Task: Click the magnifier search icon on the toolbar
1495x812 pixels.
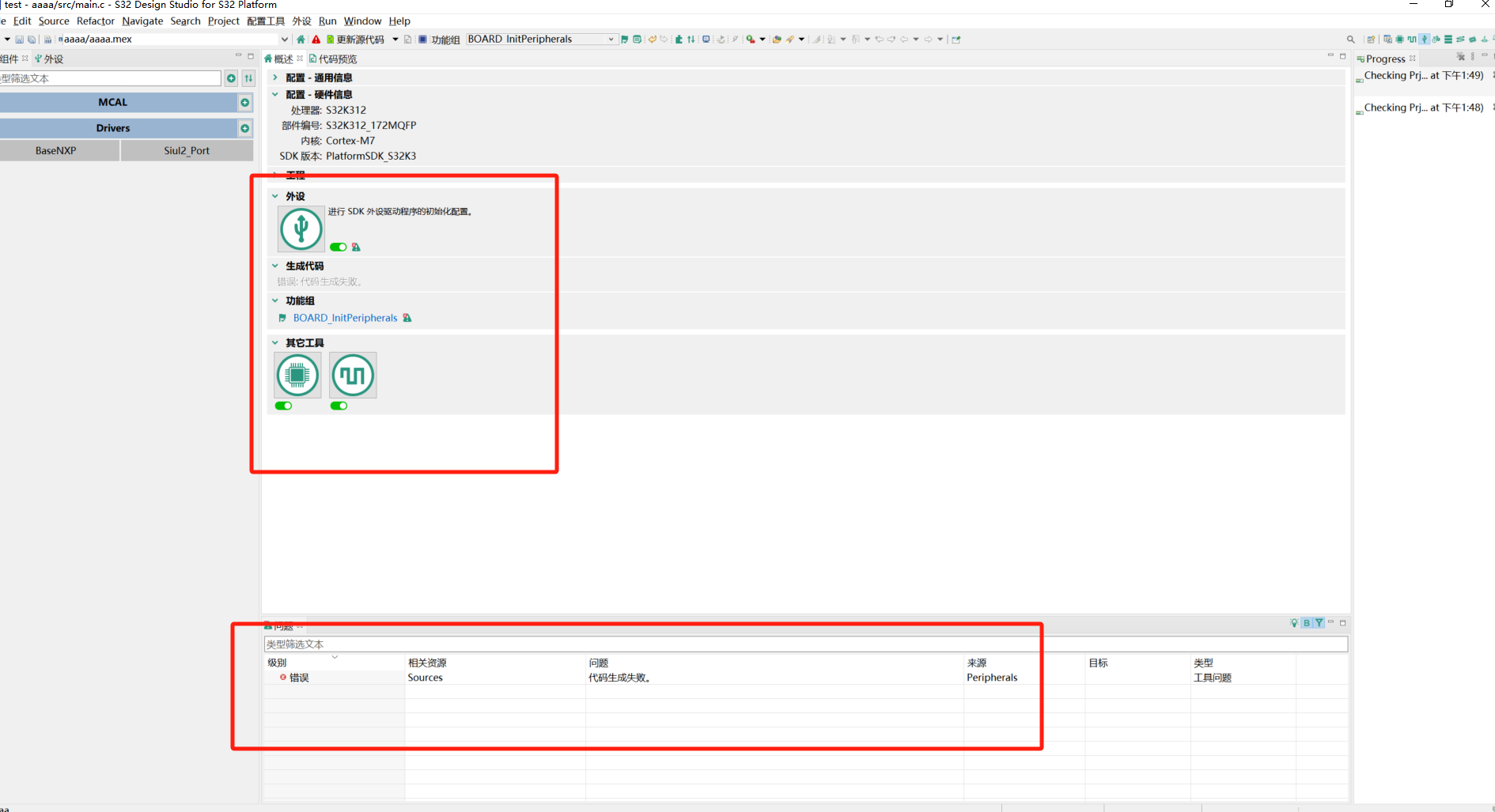Action: (1350, 38)
